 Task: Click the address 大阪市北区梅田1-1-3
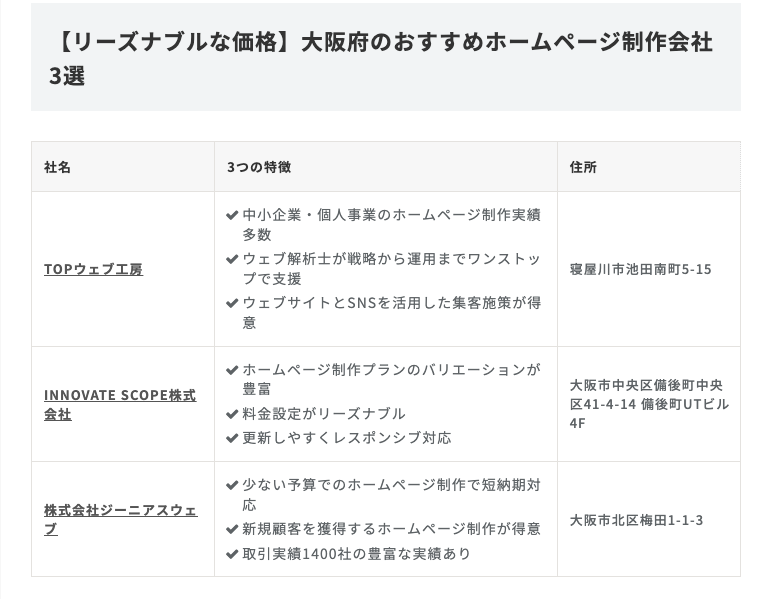tap(636, 520)
